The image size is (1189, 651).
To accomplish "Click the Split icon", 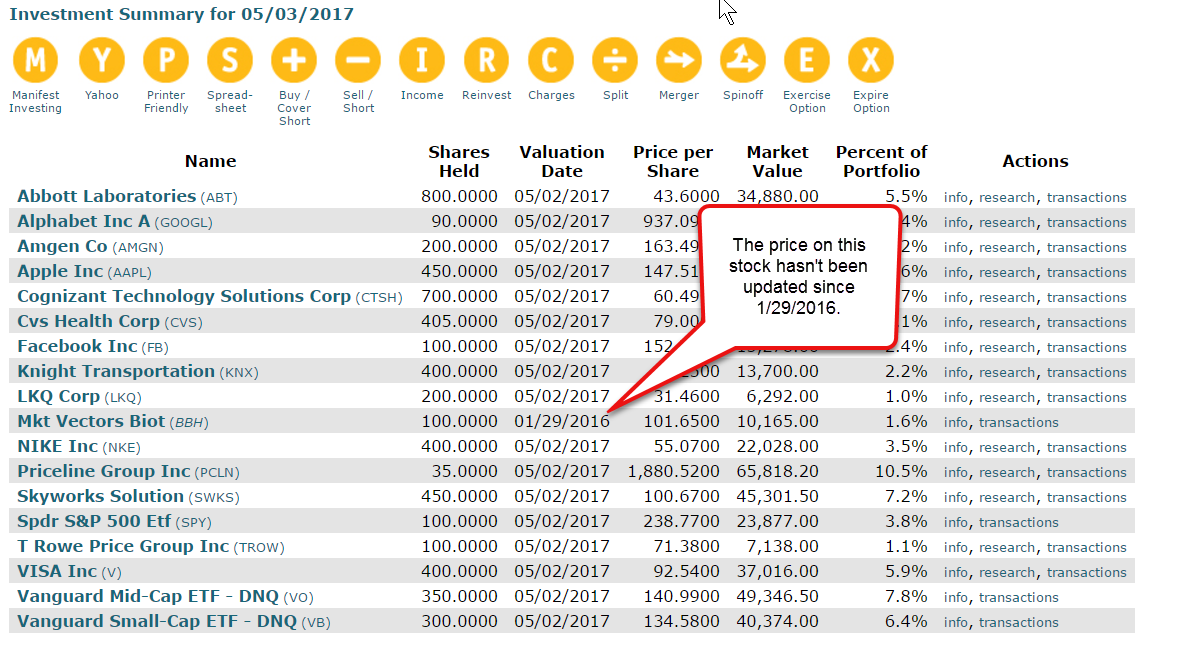I will tap(615, 60).
